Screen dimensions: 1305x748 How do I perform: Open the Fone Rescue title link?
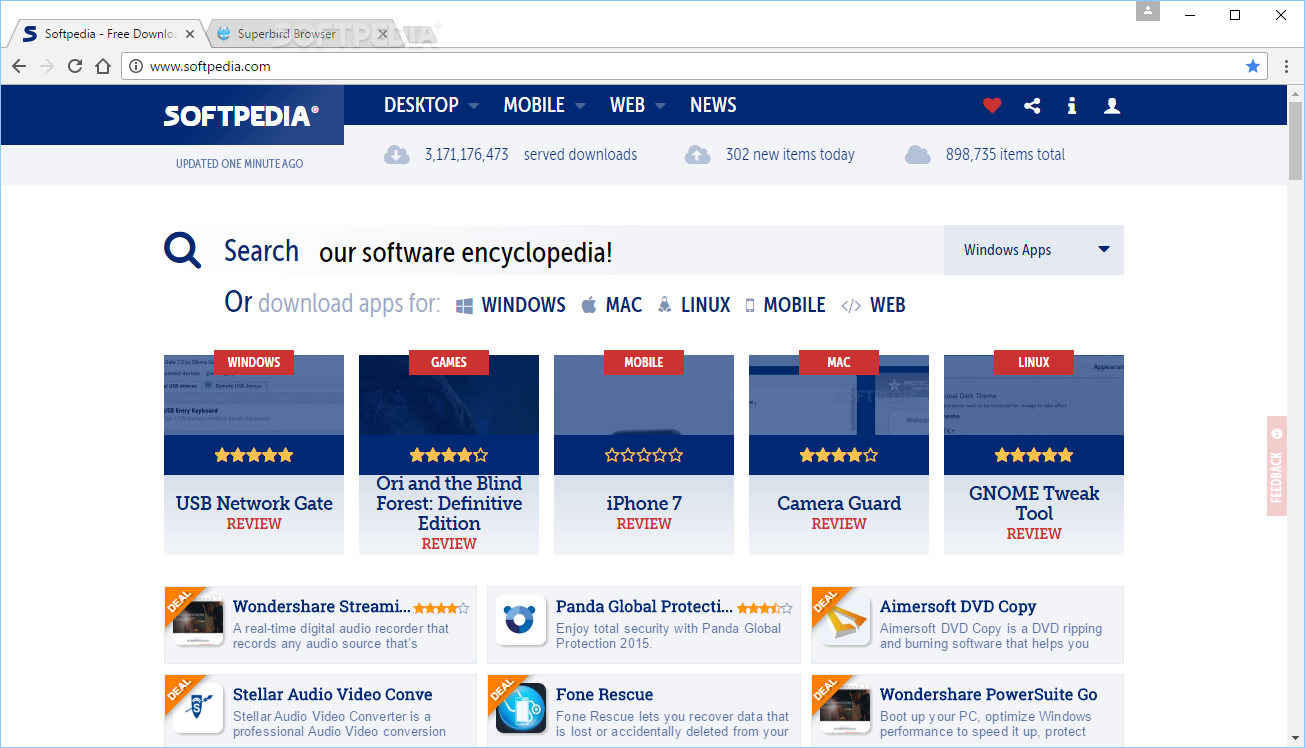click(604, 694)
